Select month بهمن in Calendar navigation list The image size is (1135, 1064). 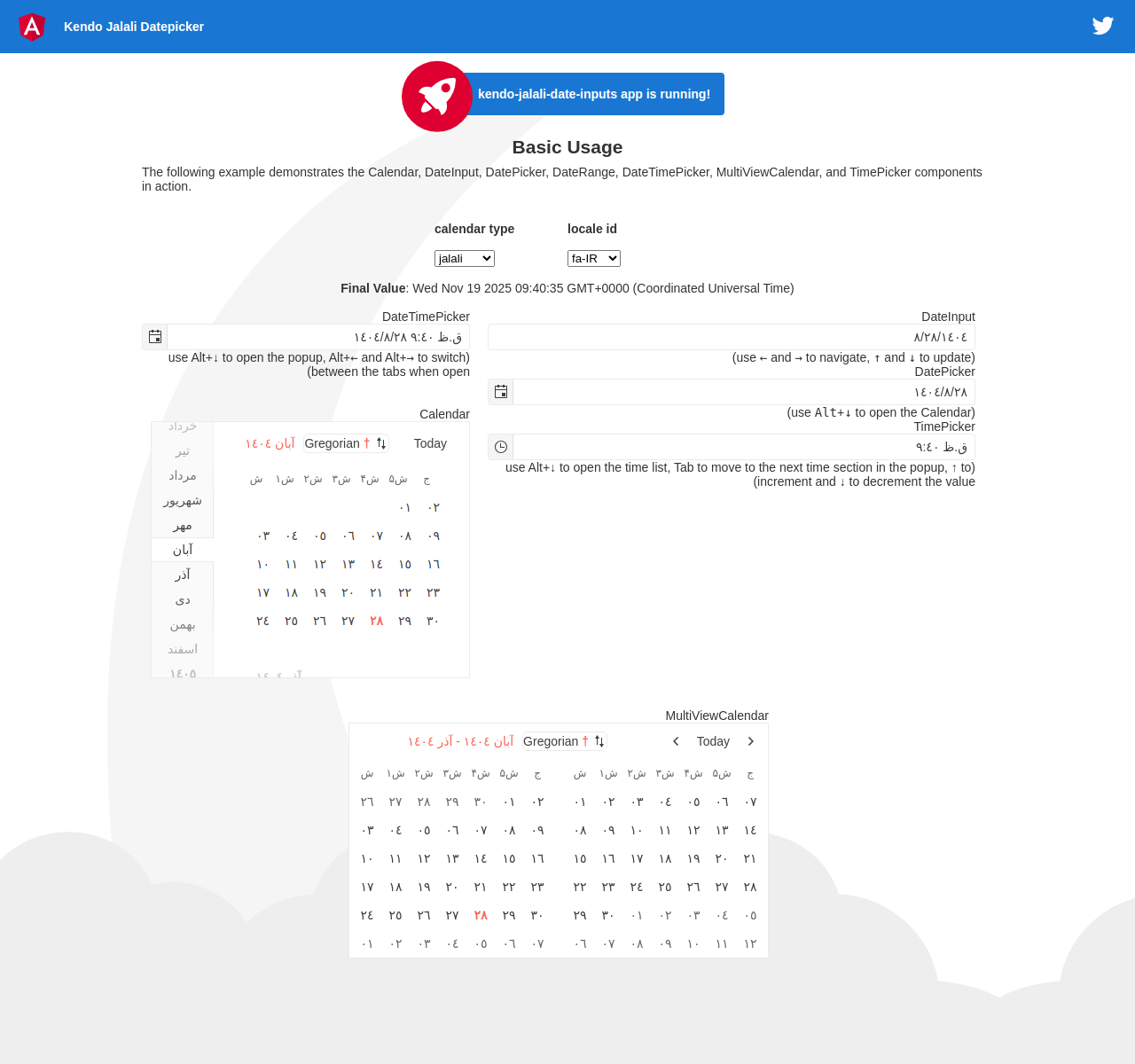click(183, 624)
